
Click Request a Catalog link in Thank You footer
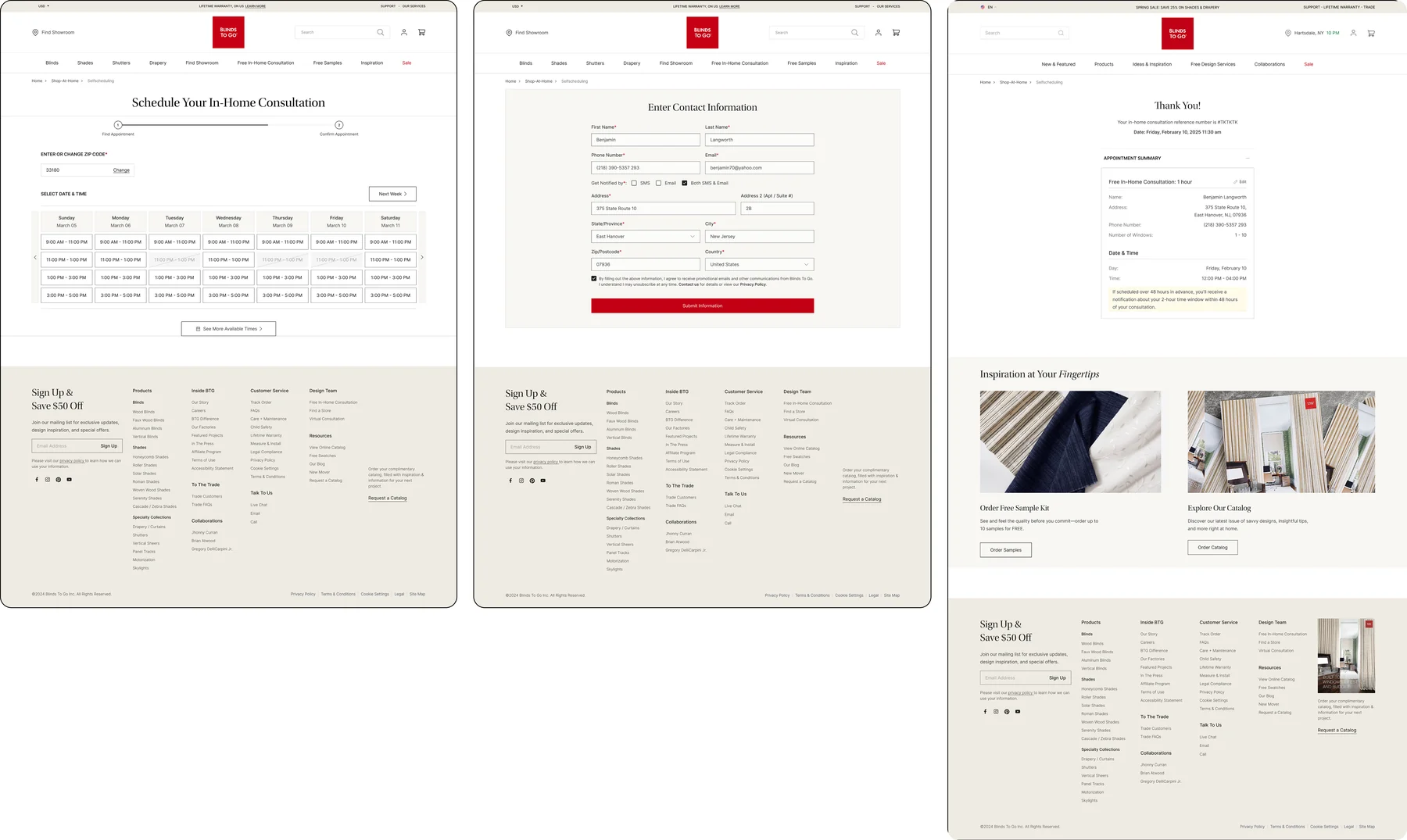pyautogui.click(x=1337, y=731)
